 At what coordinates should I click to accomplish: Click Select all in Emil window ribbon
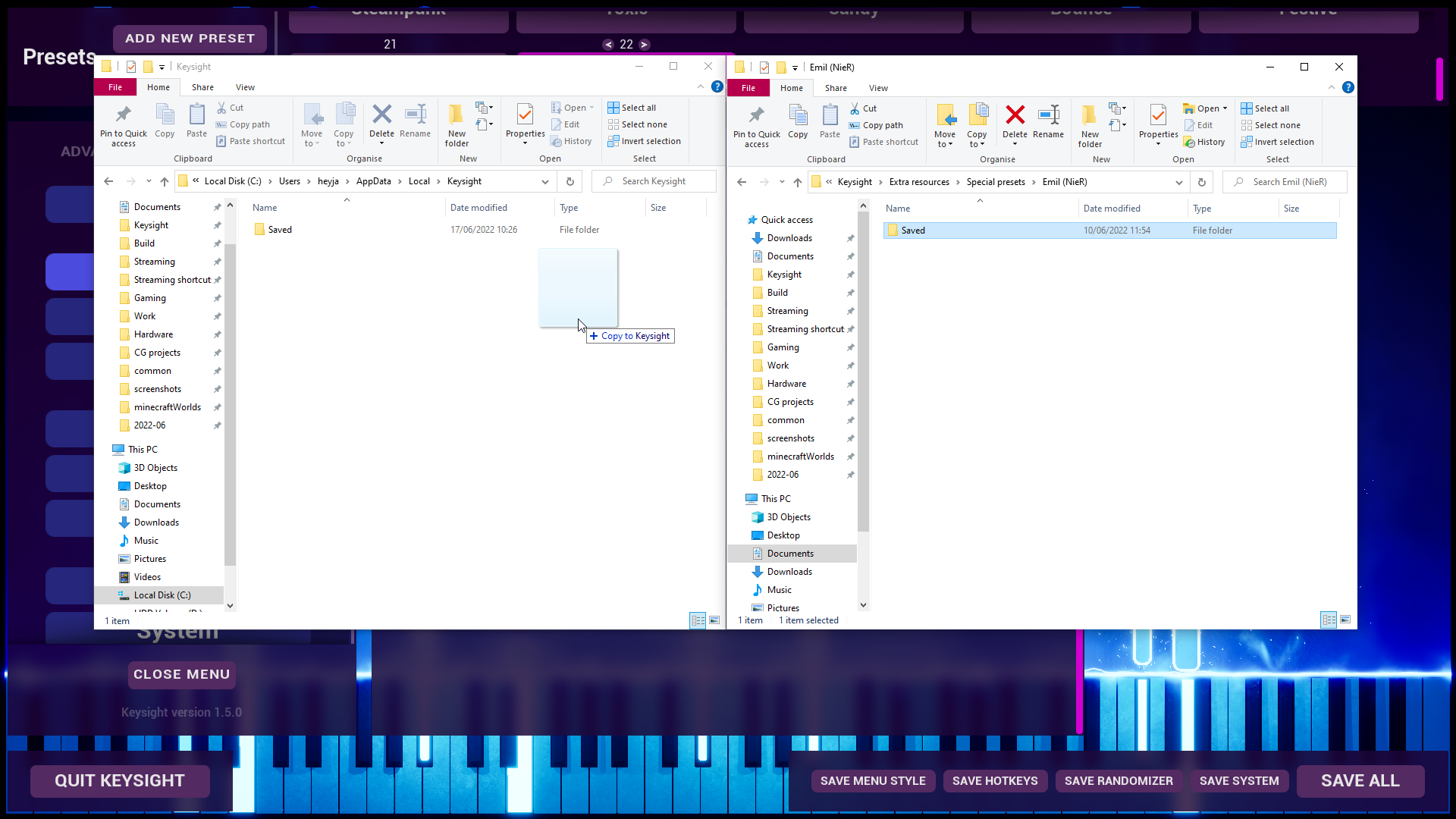pos(1271,108)
